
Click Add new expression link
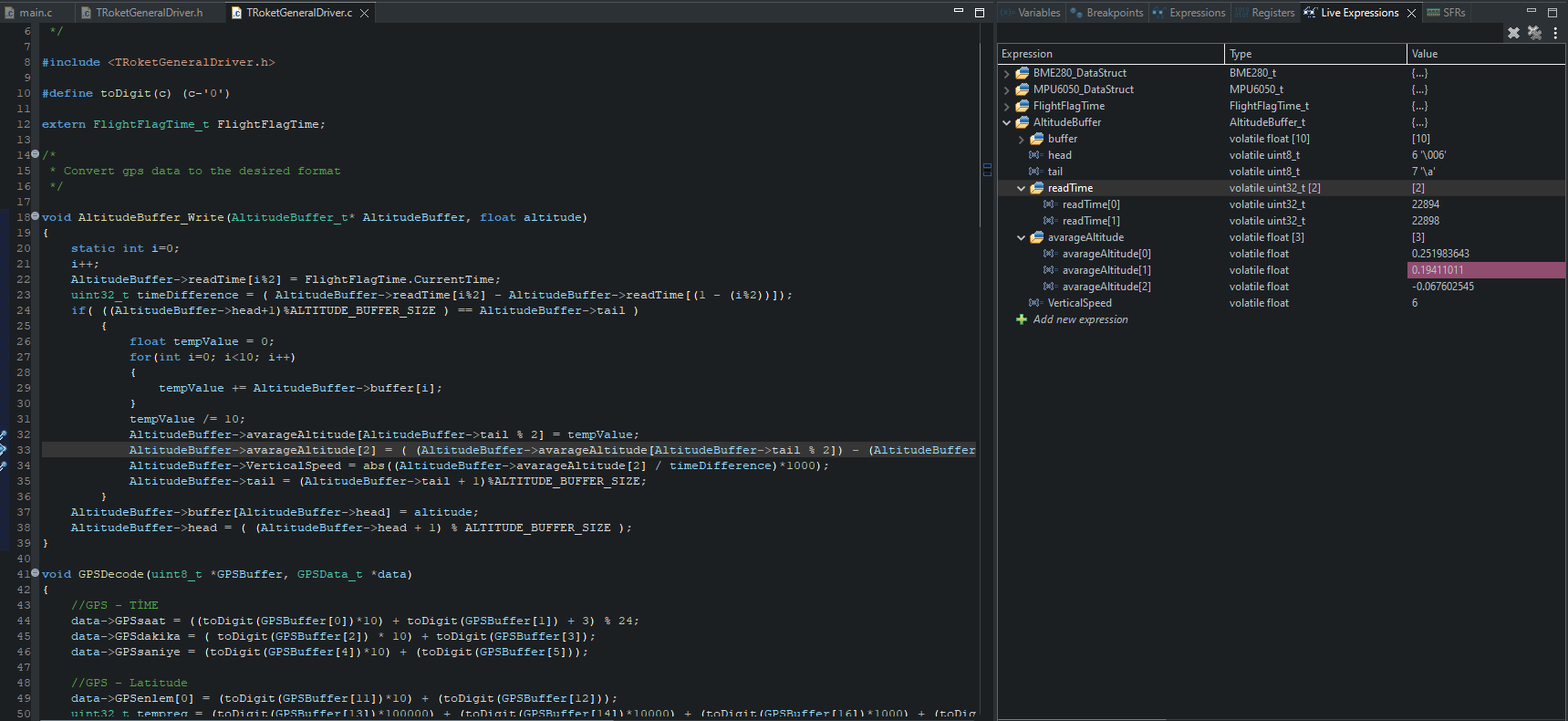(x=1080, y=319)
